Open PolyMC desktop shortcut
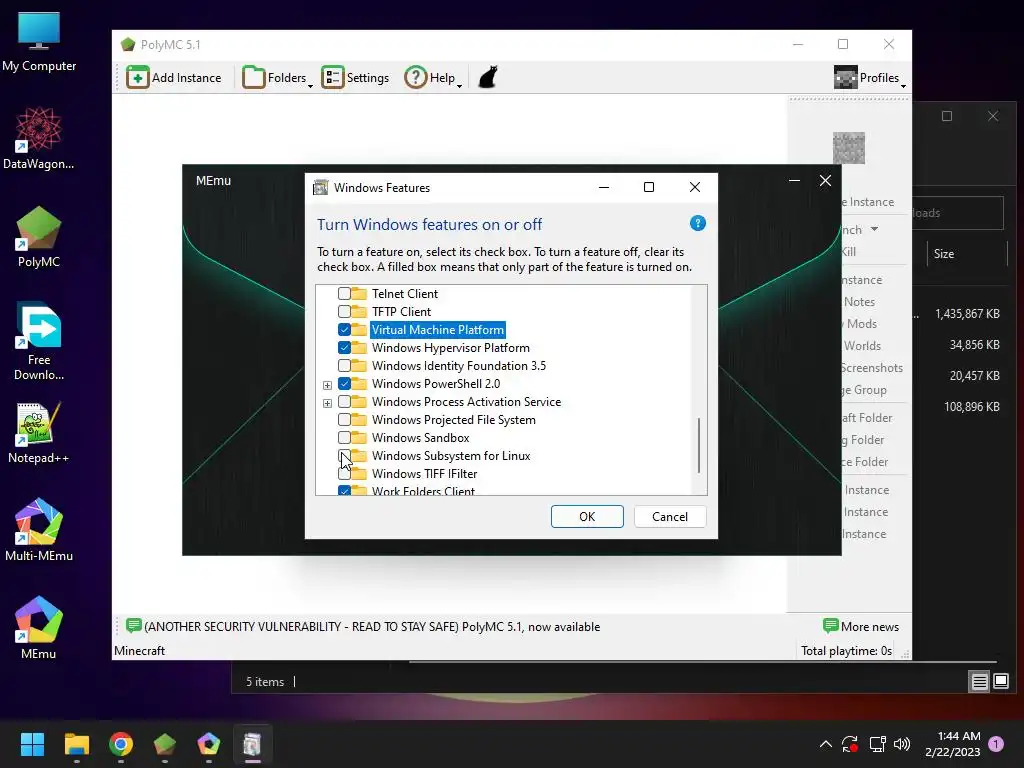The width and height of the screenshot is (1024, 768). coord(39,237)
